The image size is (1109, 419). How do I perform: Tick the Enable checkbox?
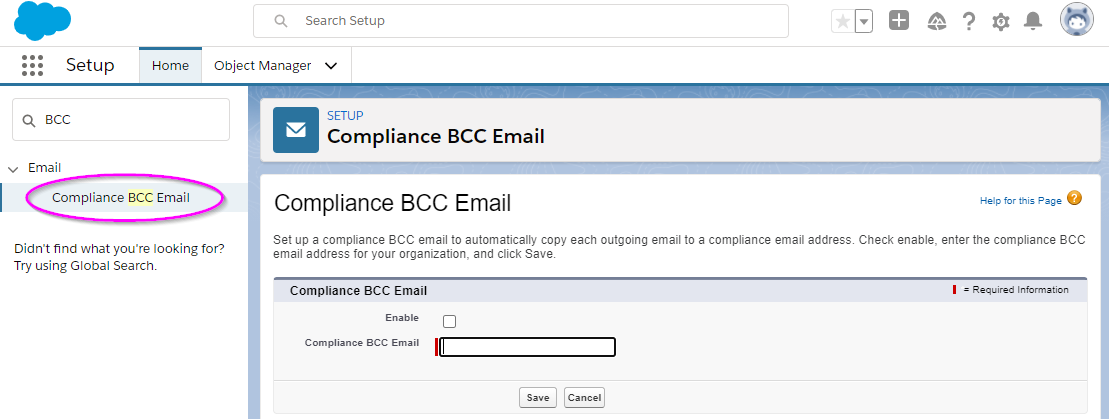tap(449, 321)
